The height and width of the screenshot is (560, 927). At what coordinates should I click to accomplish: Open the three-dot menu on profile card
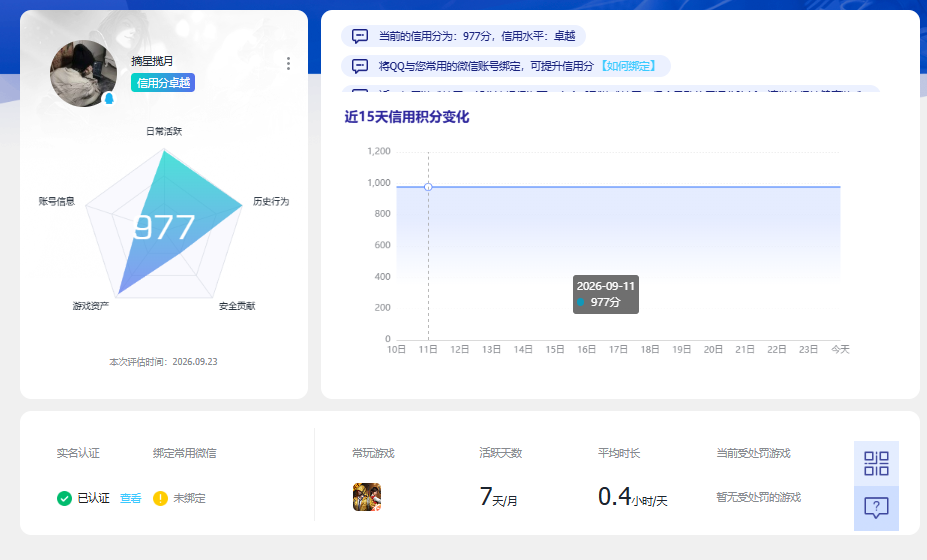click(288, 64)
